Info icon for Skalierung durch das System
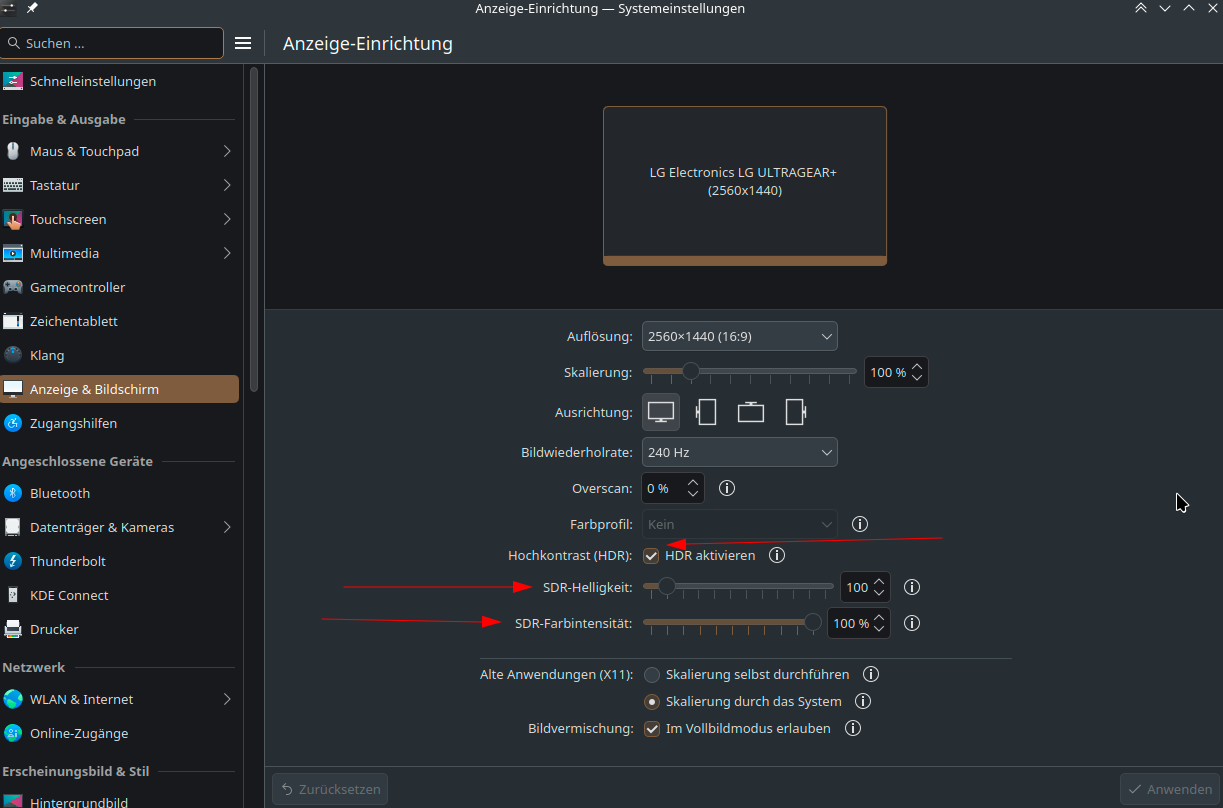The width and height of the screenshot is (1223, 808). tap(863, 701)
